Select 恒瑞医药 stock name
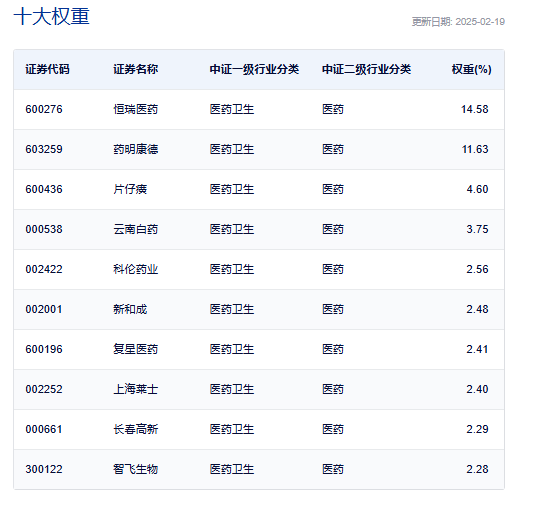The width and height of the screenshot is (533, 508). [136, 109]
